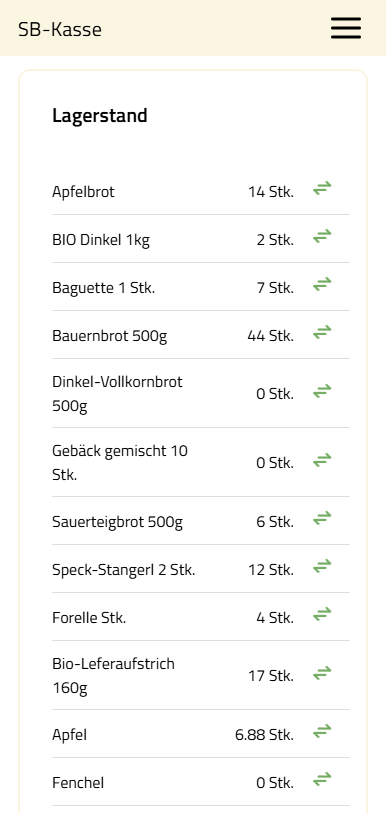The image size is (386, 814).
Task: Select the Apfelbrot product row
Action: 201,191
